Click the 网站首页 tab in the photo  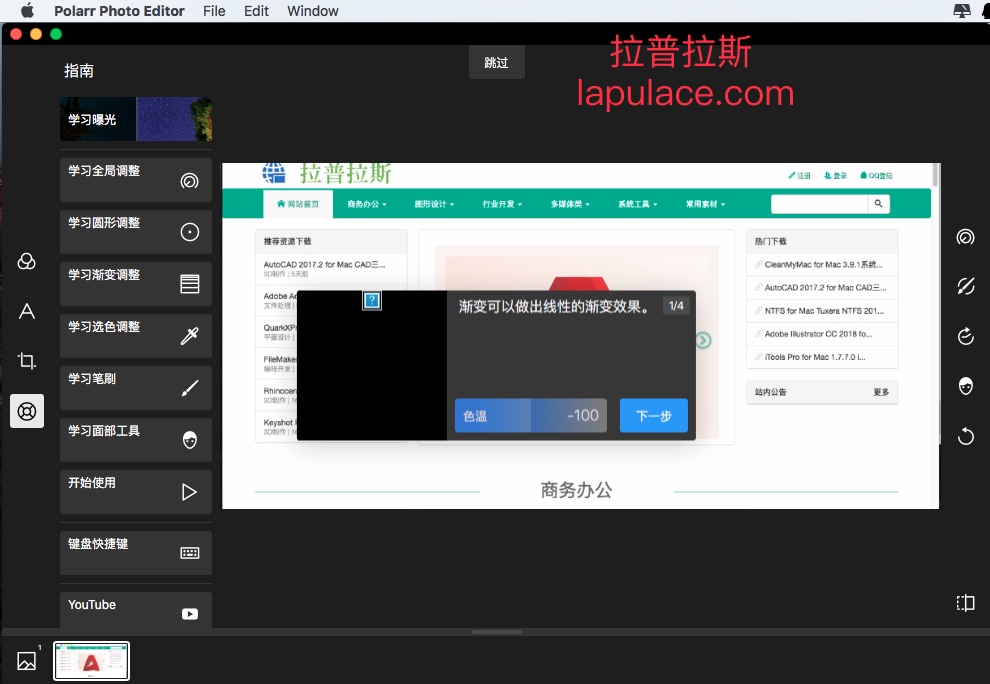(x=298, y=204)
